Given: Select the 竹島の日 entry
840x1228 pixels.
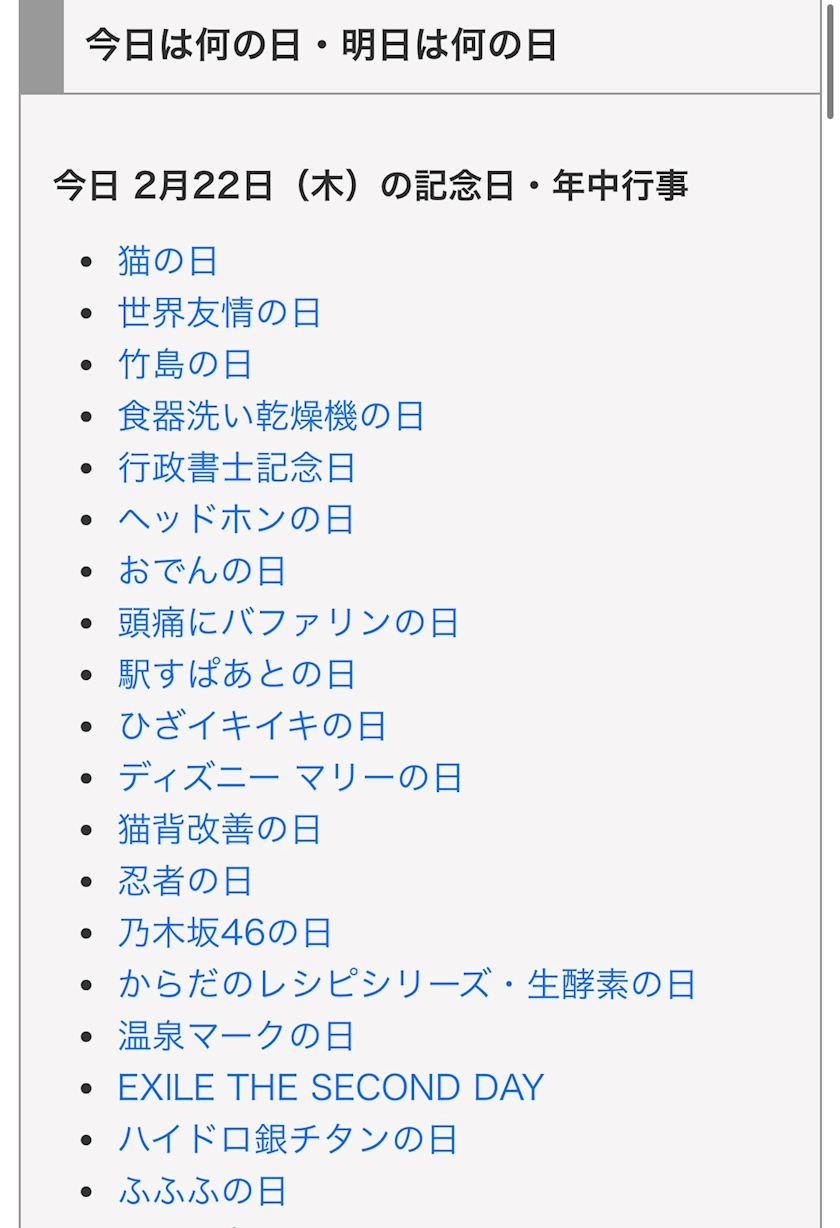Looking at the screenshot, I should point(185,365).
